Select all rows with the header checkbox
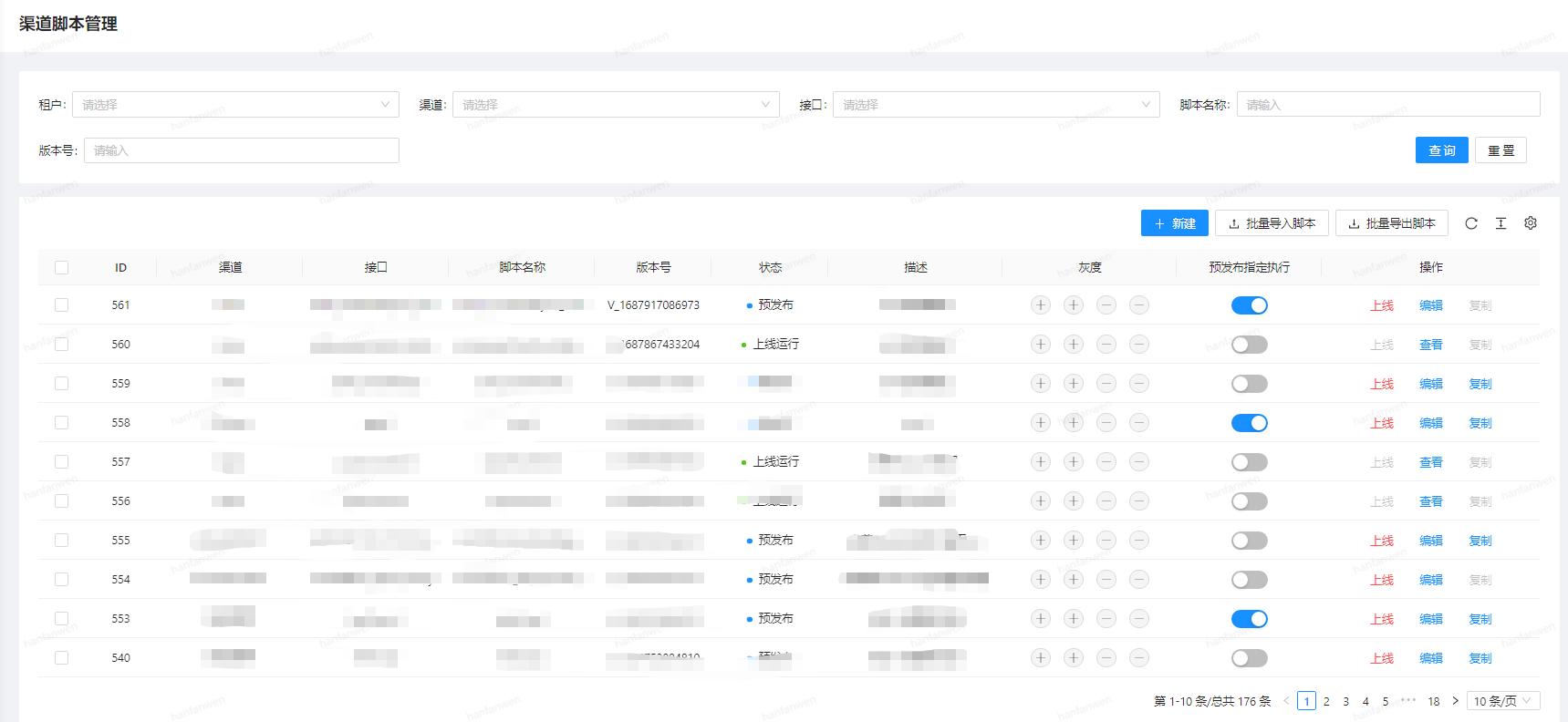The image size is (1568, 722). coord(61,267)
